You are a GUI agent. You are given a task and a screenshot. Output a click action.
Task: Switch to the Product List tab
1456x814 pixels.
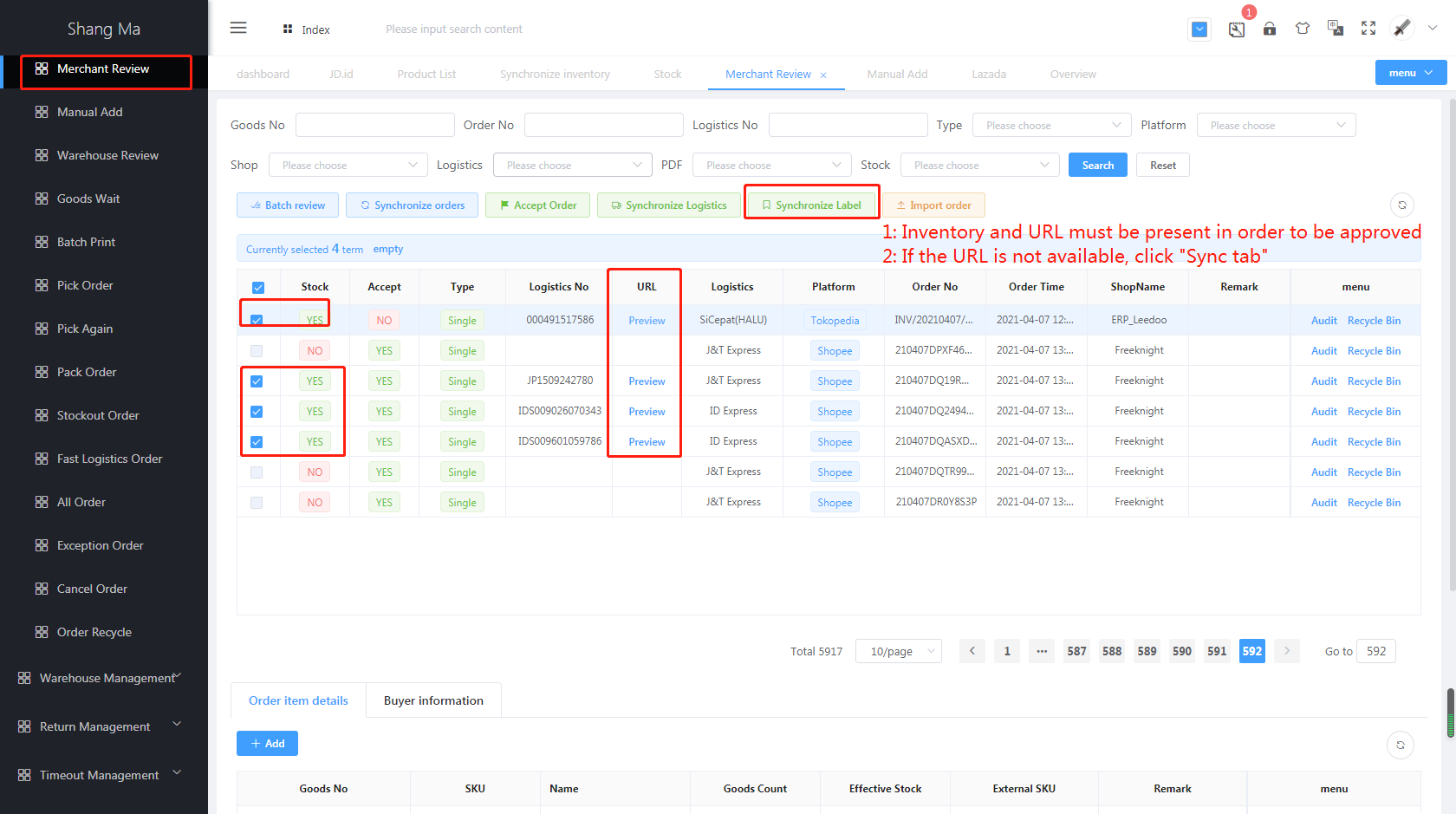tap(426, 75)
